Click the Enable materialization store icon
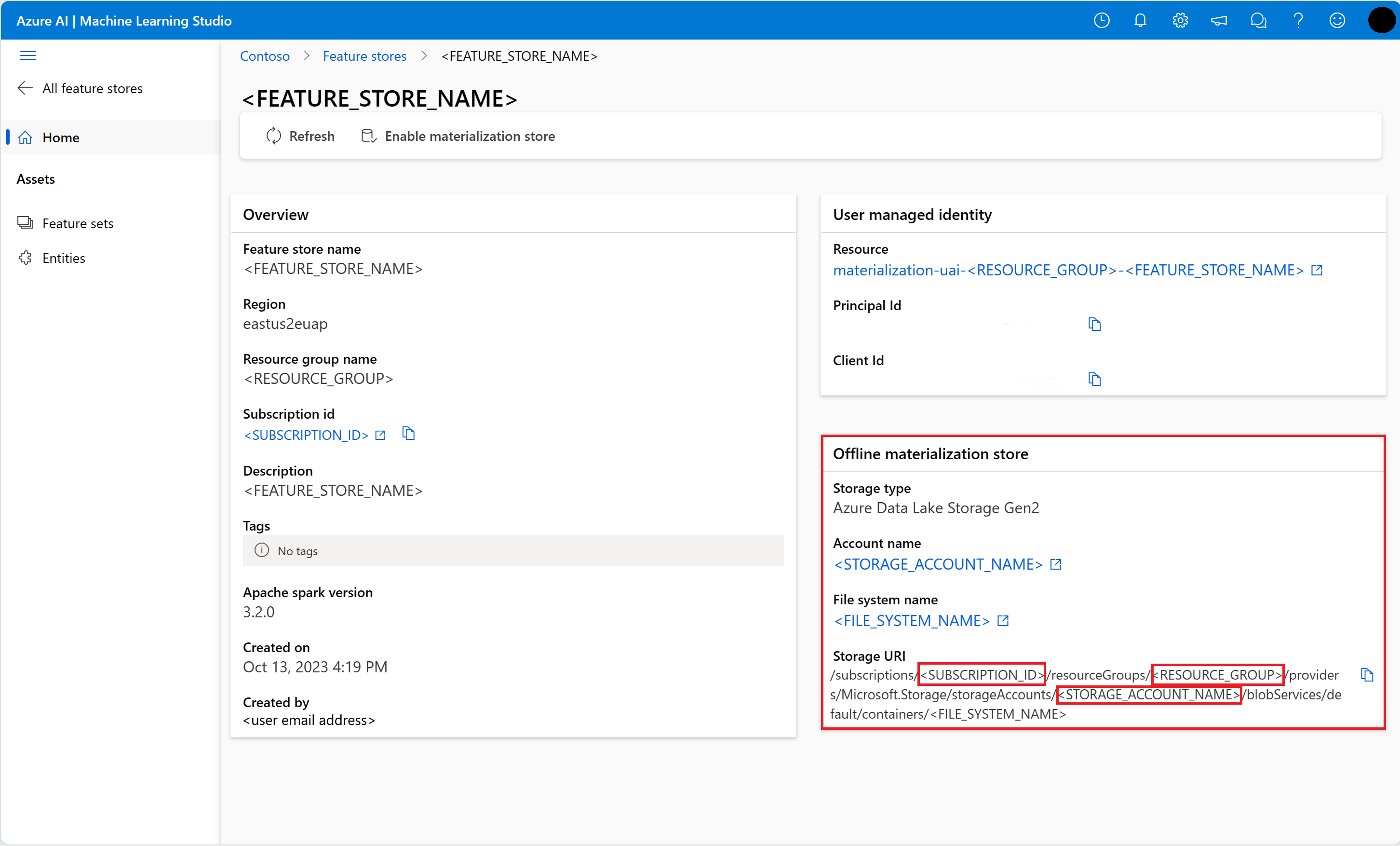Image resolution: width=1400 pixels, height=846 pixels. 368,135
